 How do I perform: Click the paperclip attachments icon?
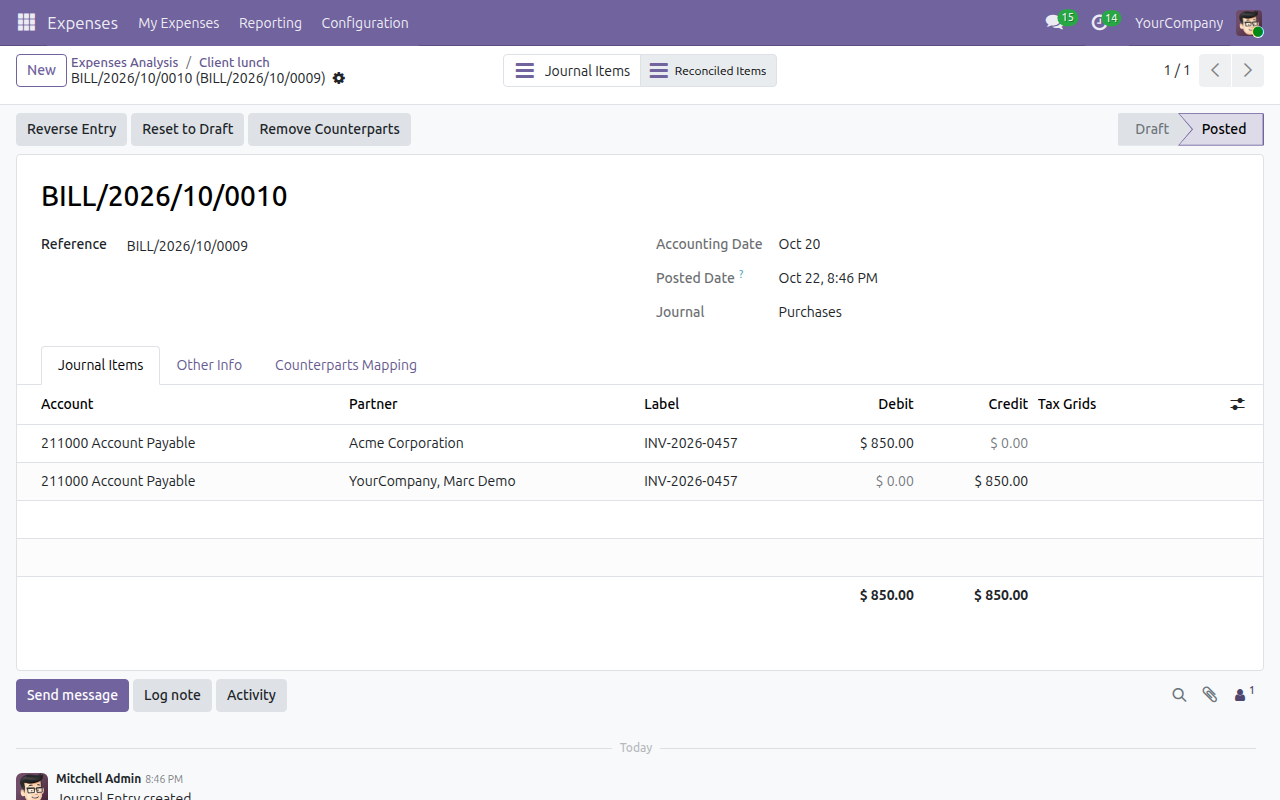tap(1210, 695)
